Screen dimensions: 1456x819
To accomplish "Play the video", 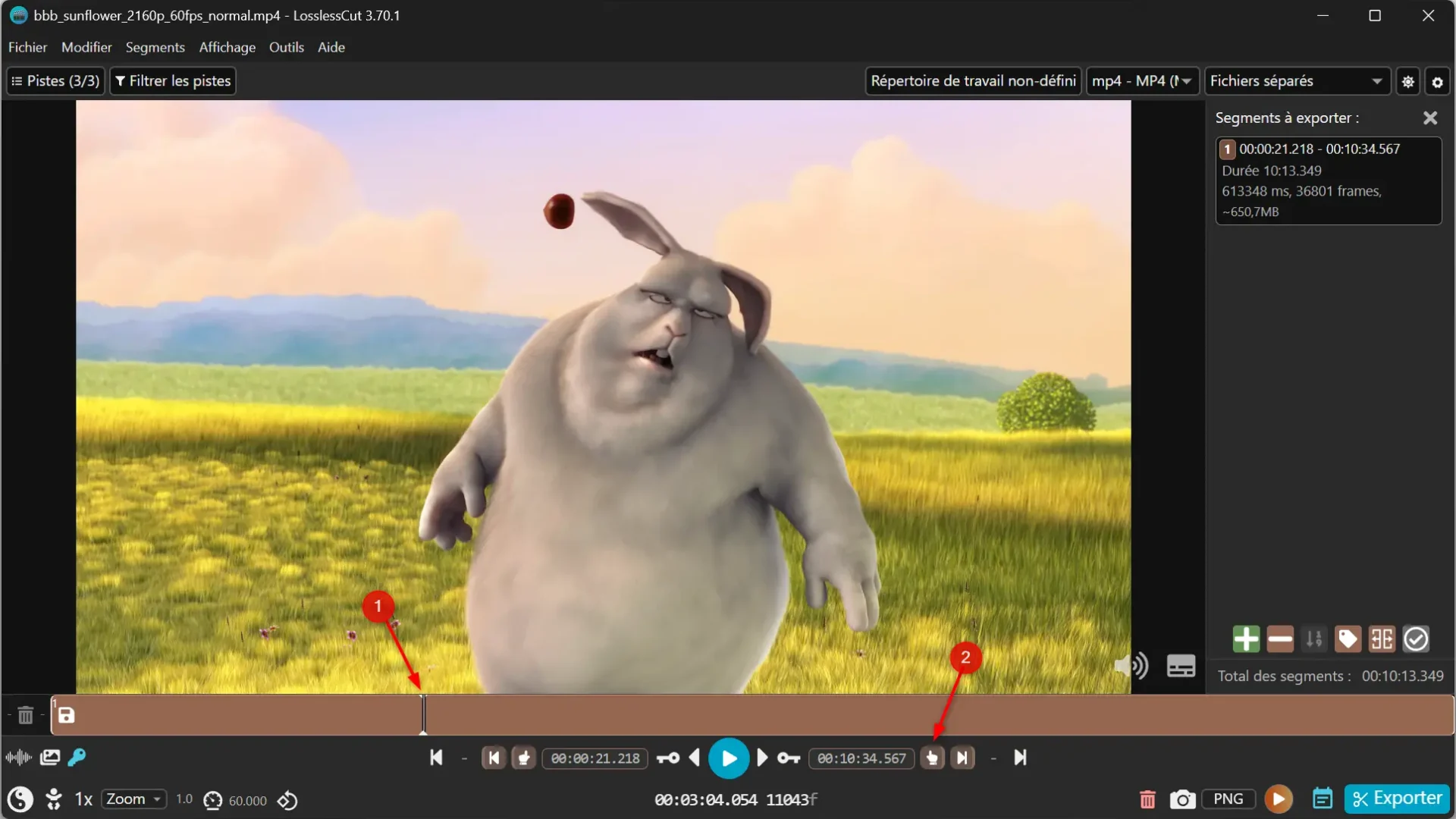I will tap(729, 758).
